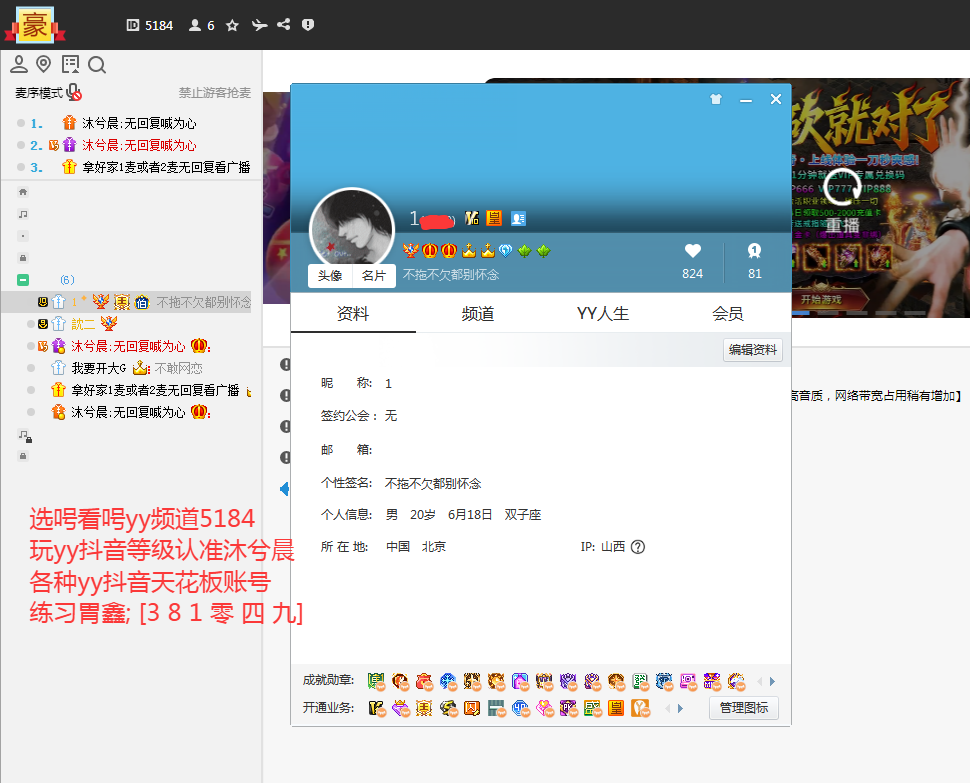This screenshot has height=783, width=970.
Task: Click right arrow to reveal more achievement badges
Action: tap(770, 681)
